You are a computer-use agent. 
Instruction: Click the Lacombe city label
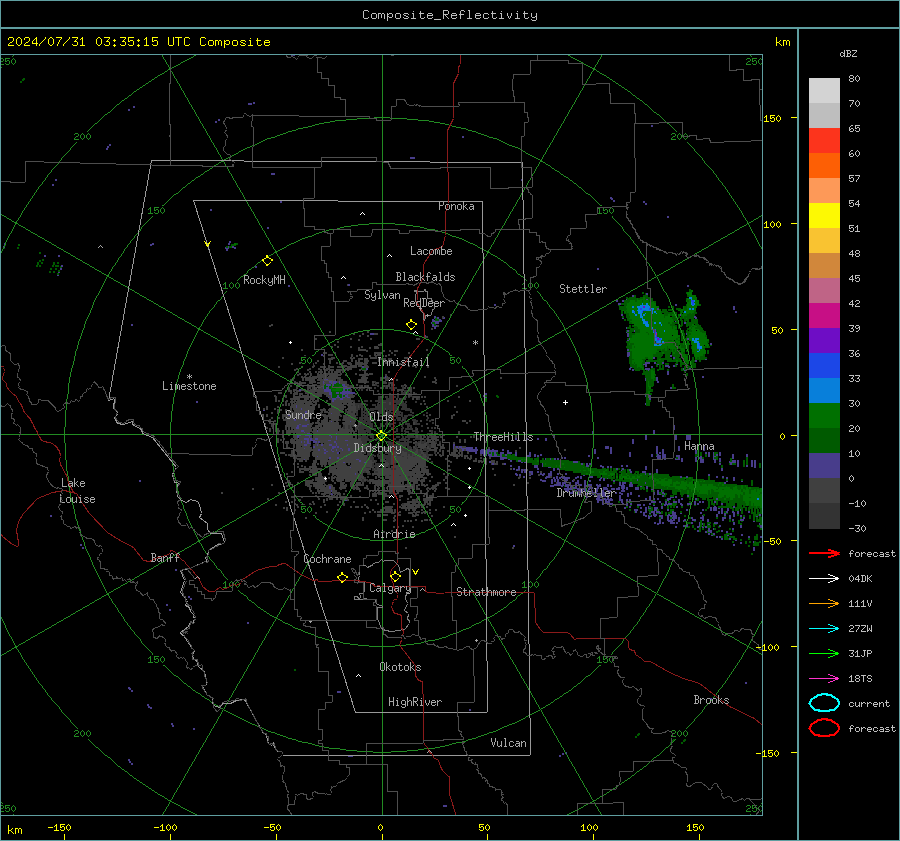(x=431, y=251)
